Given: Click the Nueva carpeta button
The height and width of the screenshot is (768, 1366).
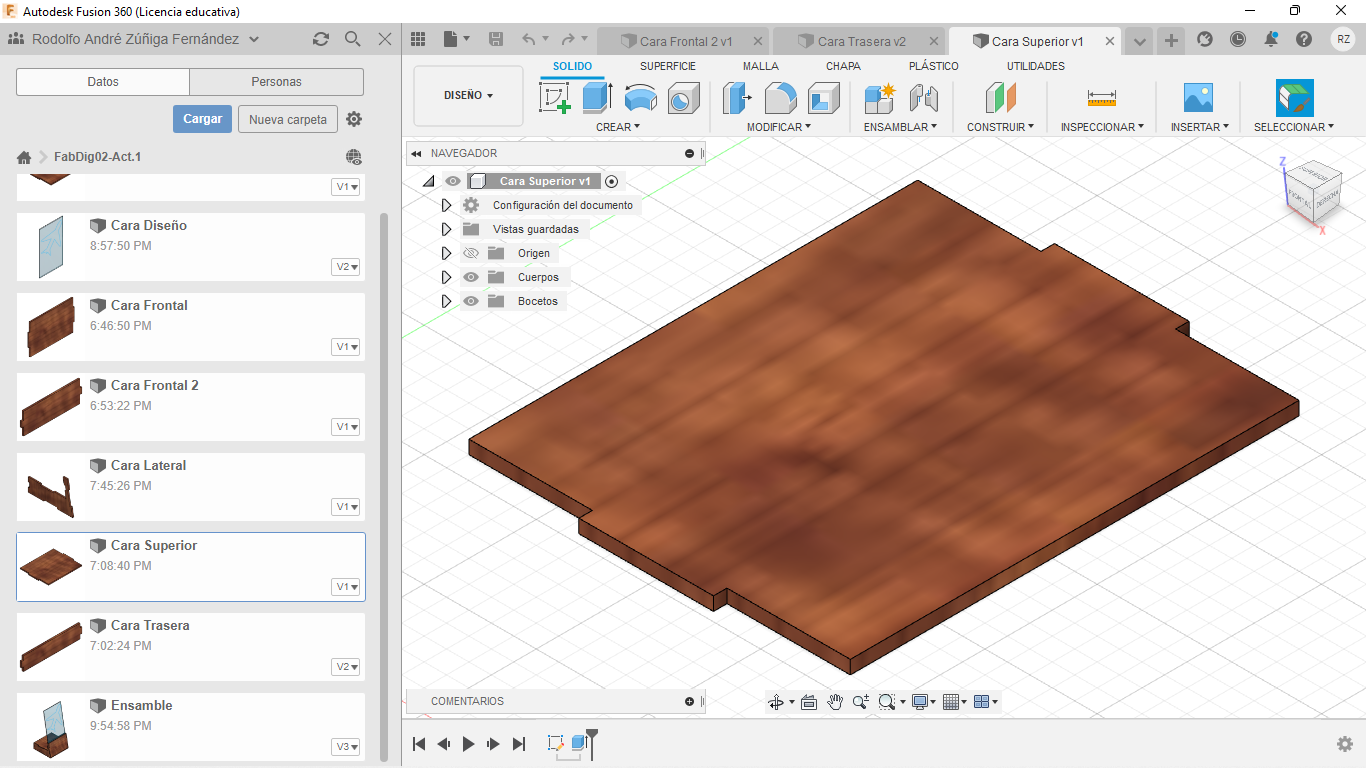Looking at the screenshot, I should (x=287, y=119).
